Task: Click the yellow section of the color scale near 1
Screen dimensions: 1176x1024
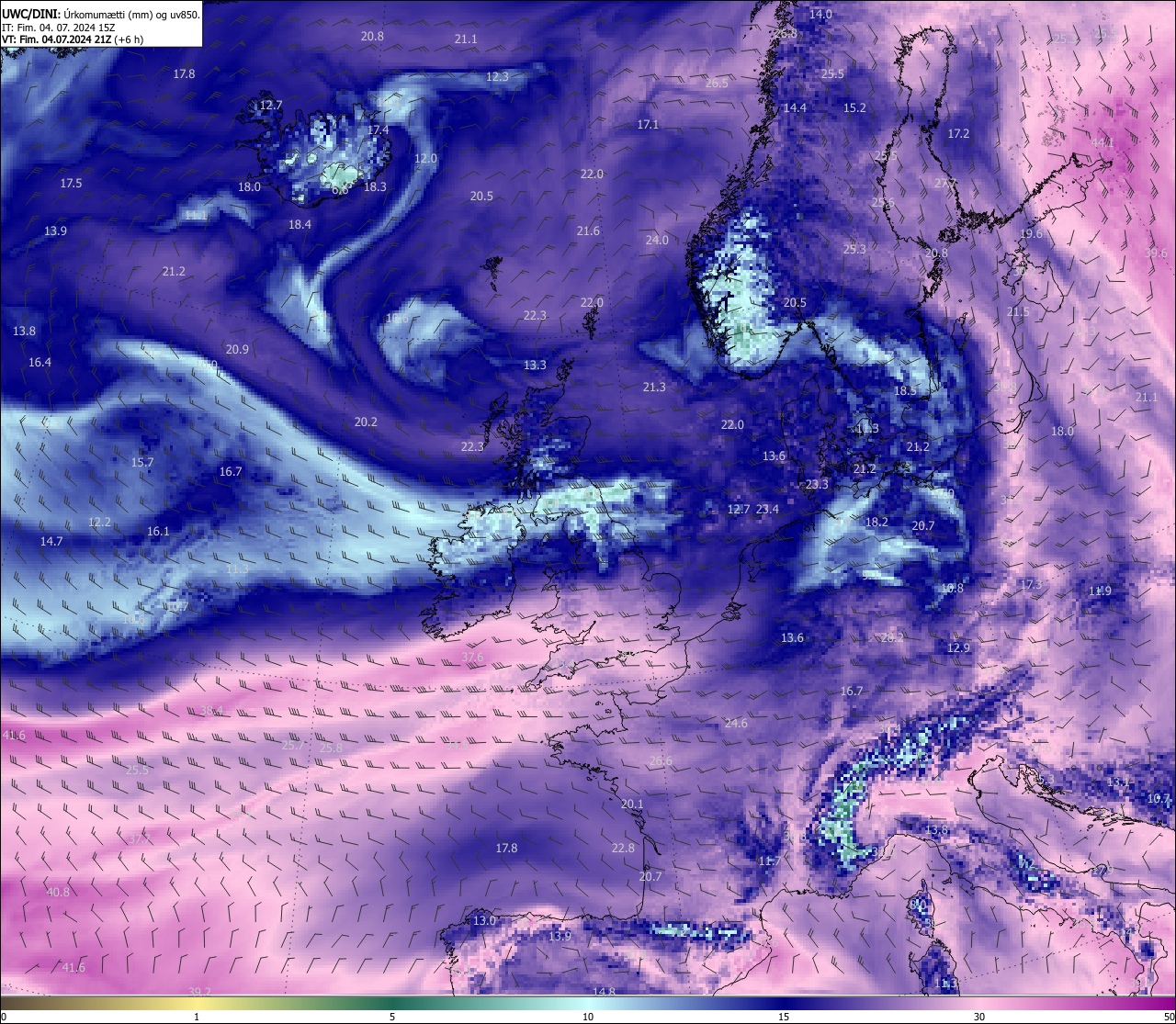Action: (x=197, y=1002)
